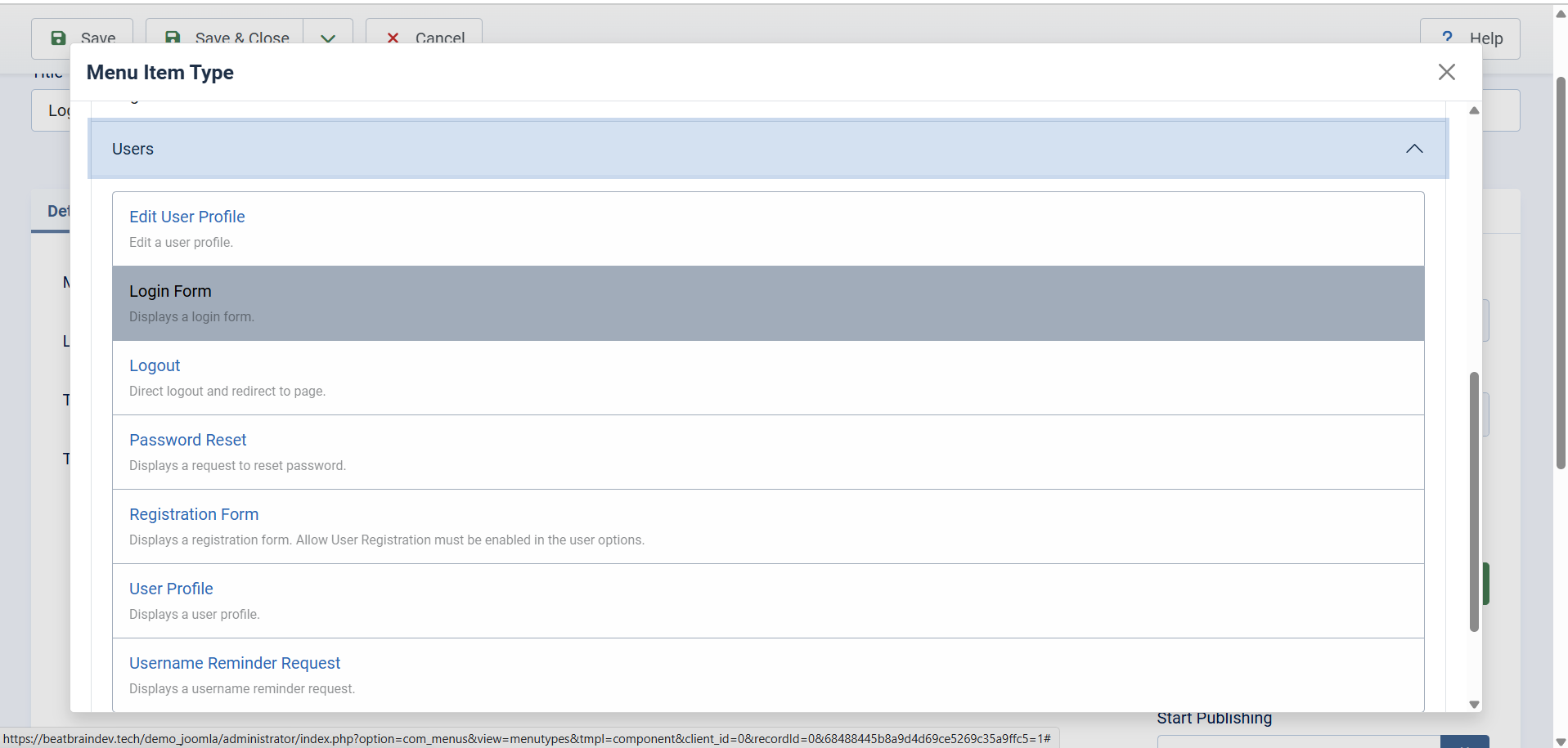Select Edit User Profile menu type
The image size is (1568, 748).
187,217
